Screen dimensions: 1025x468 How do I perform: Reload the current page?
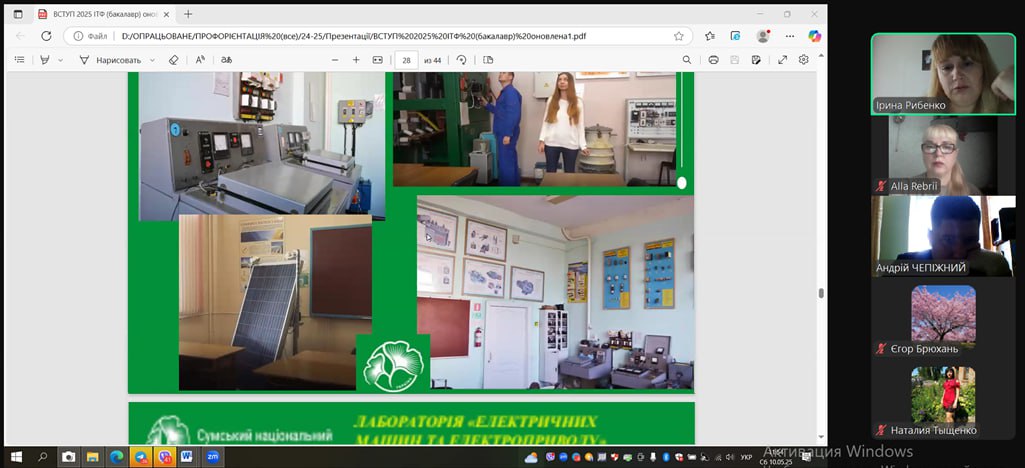pyautogui.click(x=46, y=36)
